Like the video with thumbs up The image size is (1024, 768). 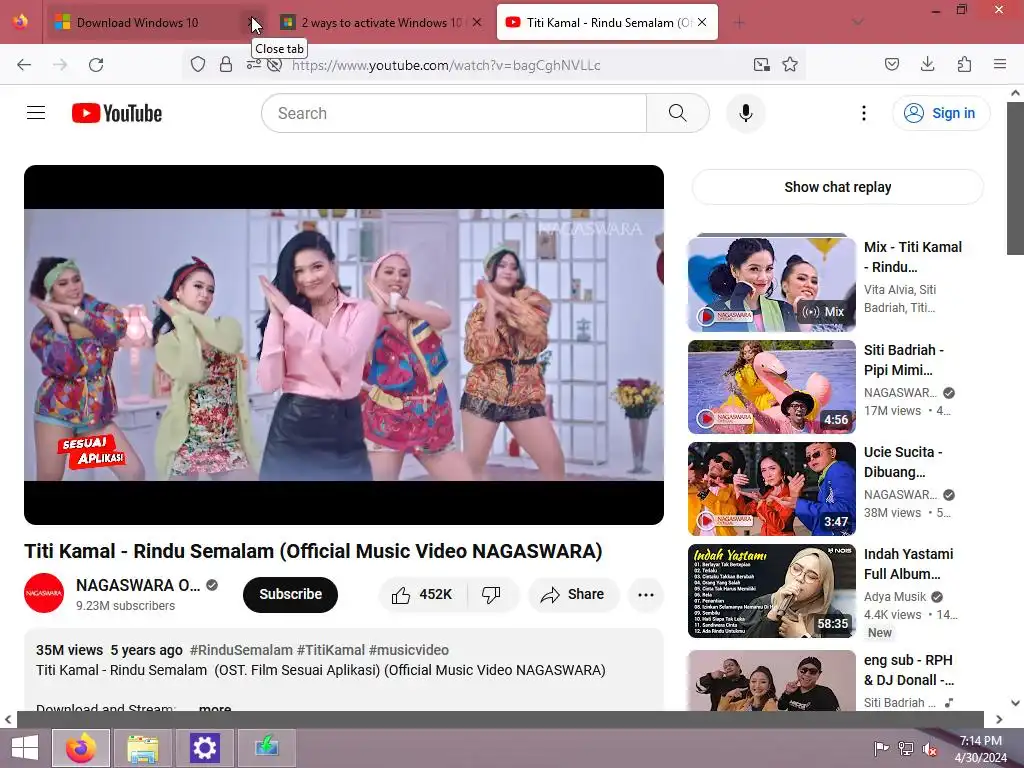tap(422, 594)
